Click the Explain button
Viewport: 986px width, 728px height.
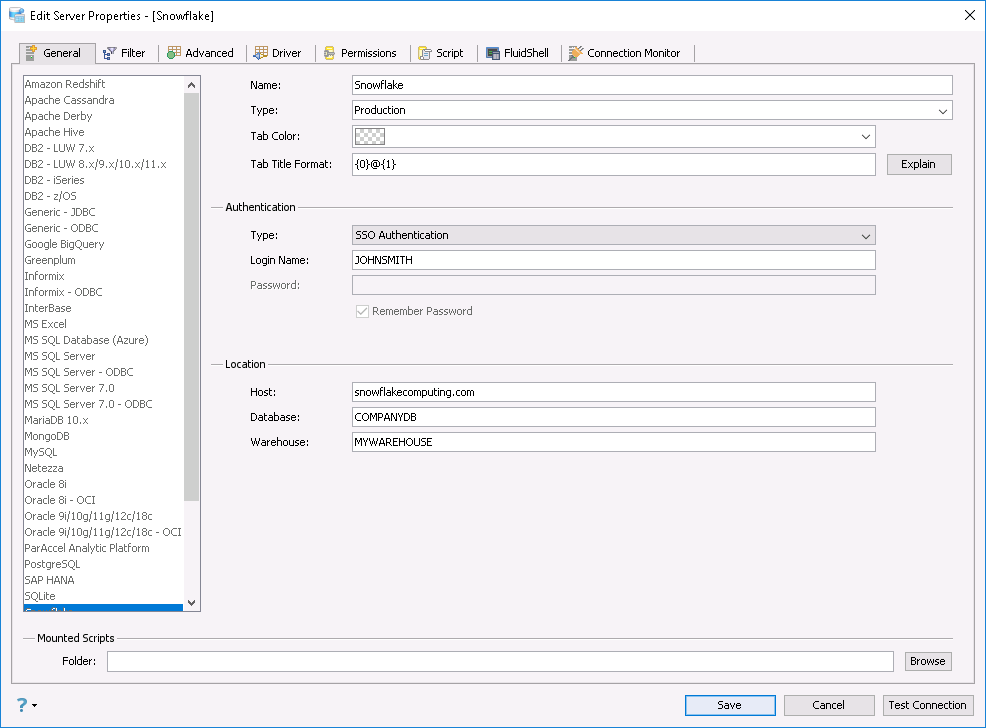coord(918,164)
